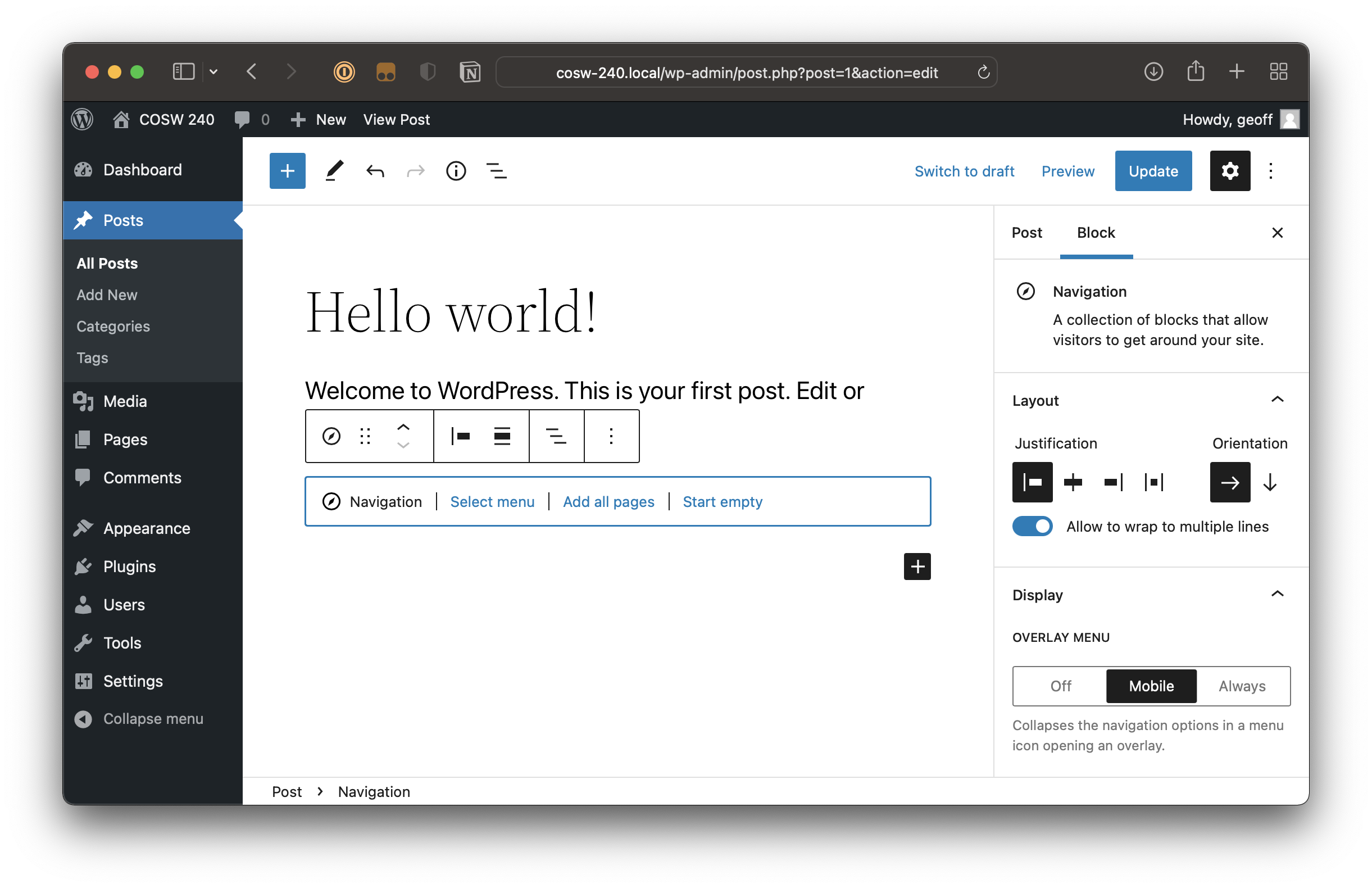The height and width of the screenshot is (888, 1372).
Task: Set justification to center
Action: (x=1073, y=482)
